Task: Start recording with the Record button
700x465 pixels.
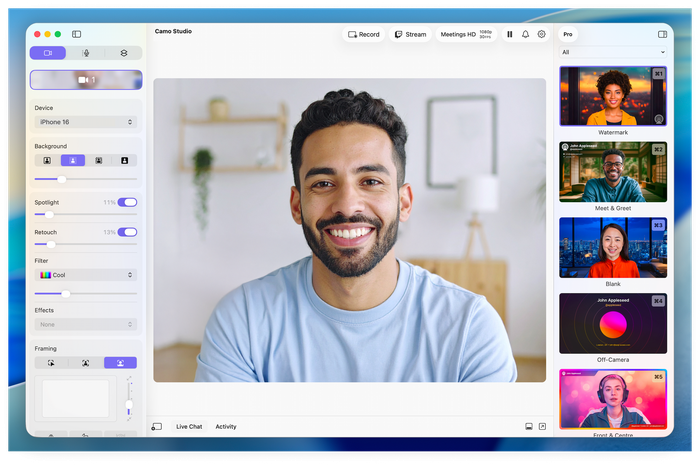Action: [363, 34]
